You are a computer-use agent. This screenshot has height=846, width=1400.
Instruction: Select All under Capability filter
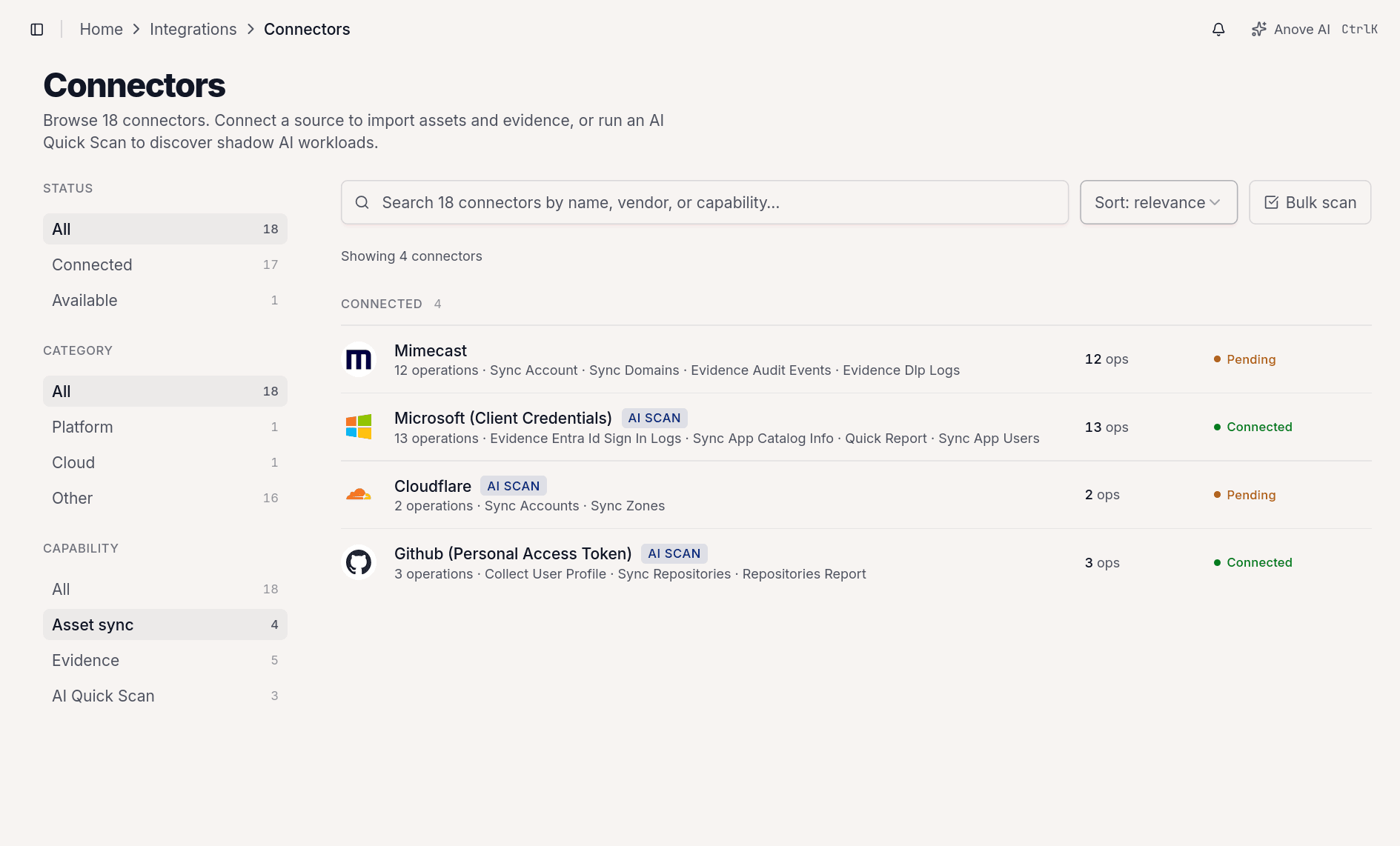coord(165,589)
